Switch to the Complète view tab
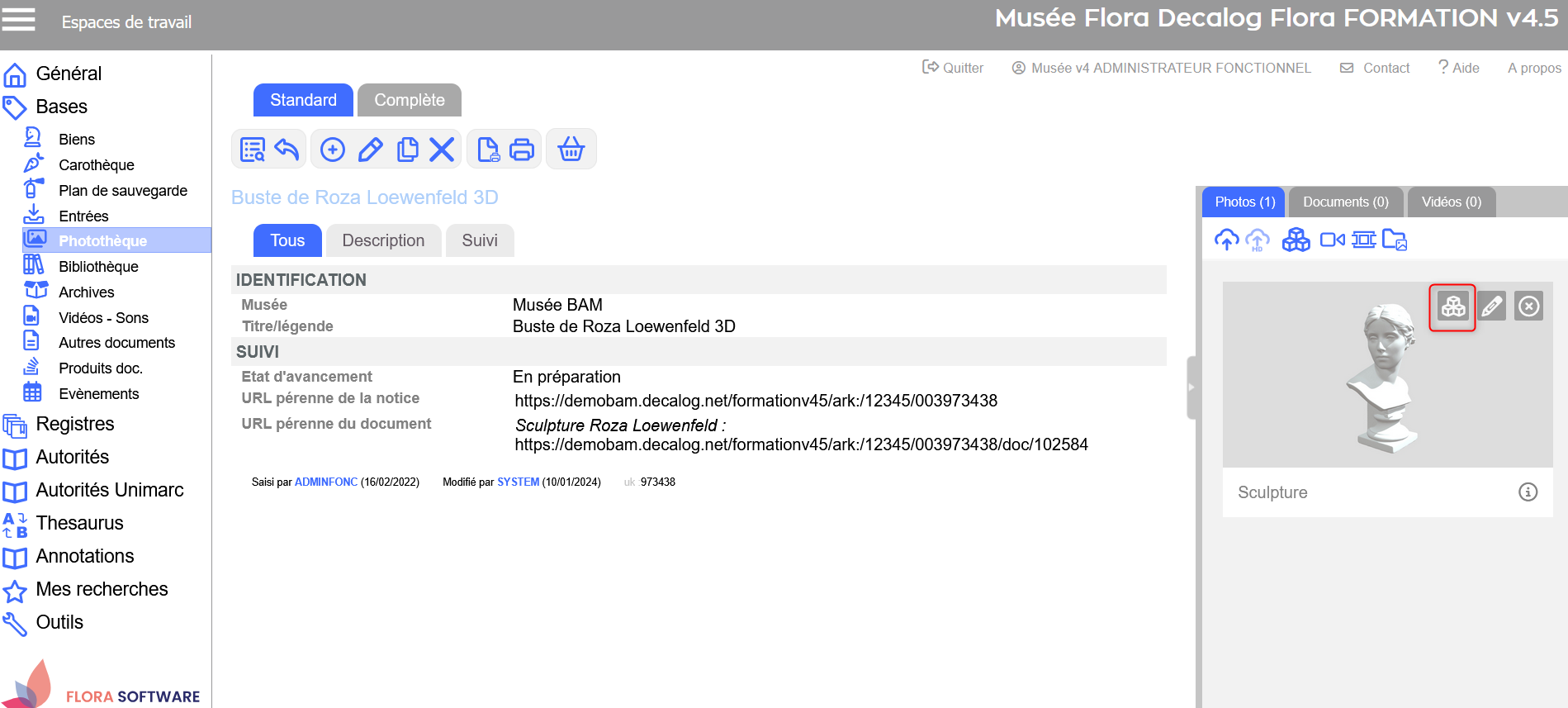The image size is (1568, 708). pos(409,100)
